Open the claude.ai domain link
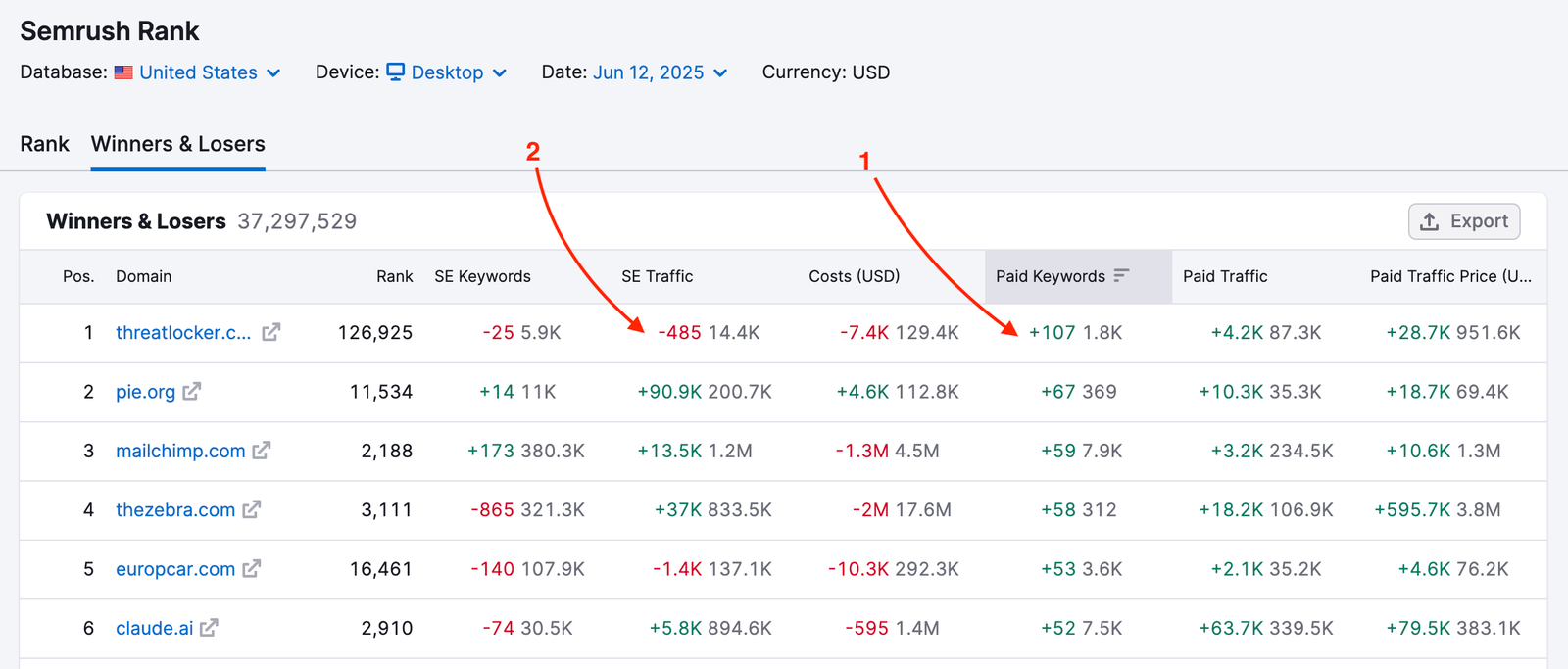Viewport: 1568px width, 669px height. click(x=154, y=628)
